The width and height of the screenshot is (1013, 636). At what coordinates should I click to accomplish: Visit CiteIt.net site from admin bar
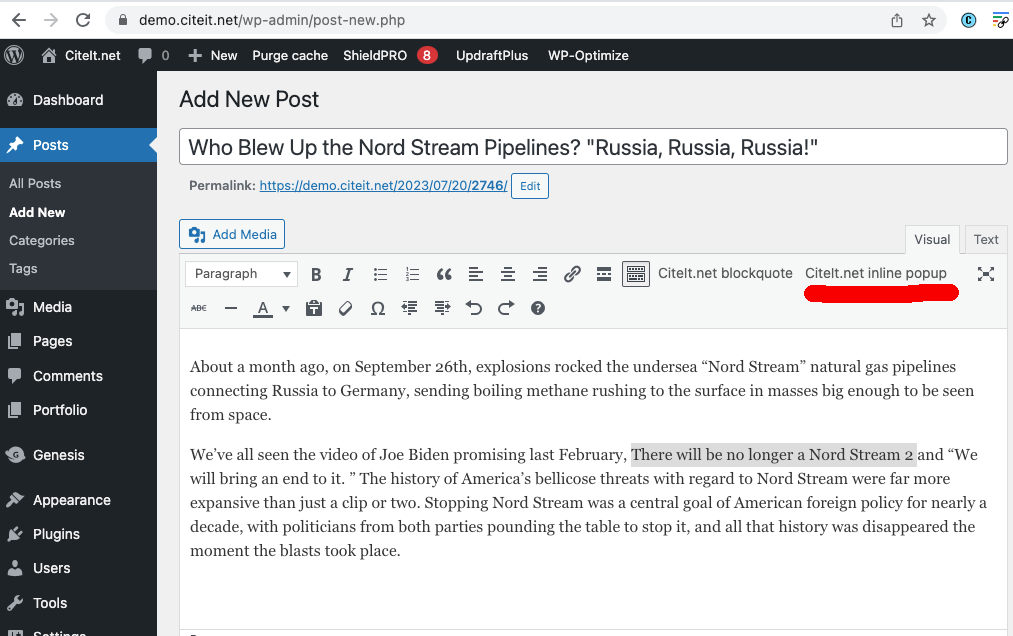(x=81, y=56)
